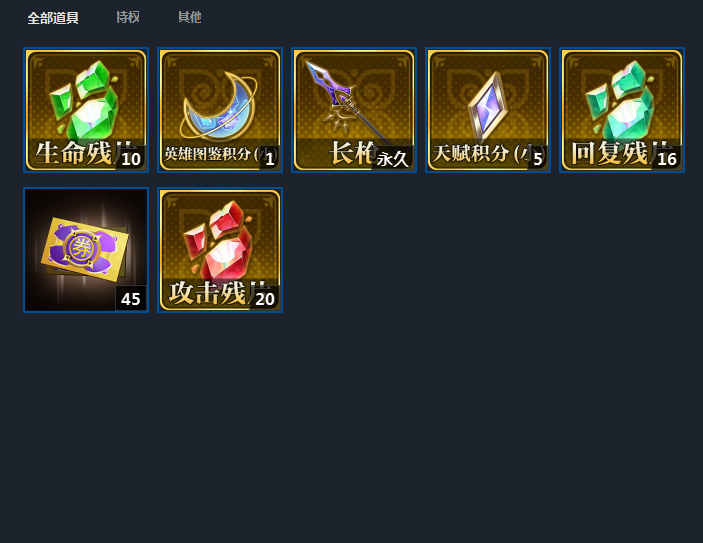Open the purple 券 ticket item
The width and height of the screenshot is (703, 543).
[x=86, y=250]
